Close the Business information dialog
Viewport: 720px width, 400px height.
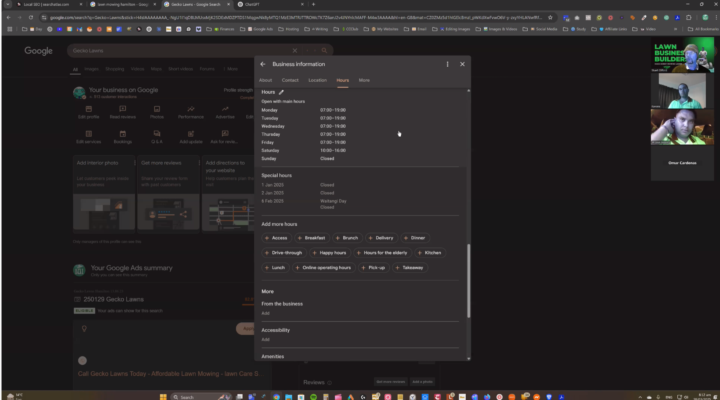[x=462, y=64]
